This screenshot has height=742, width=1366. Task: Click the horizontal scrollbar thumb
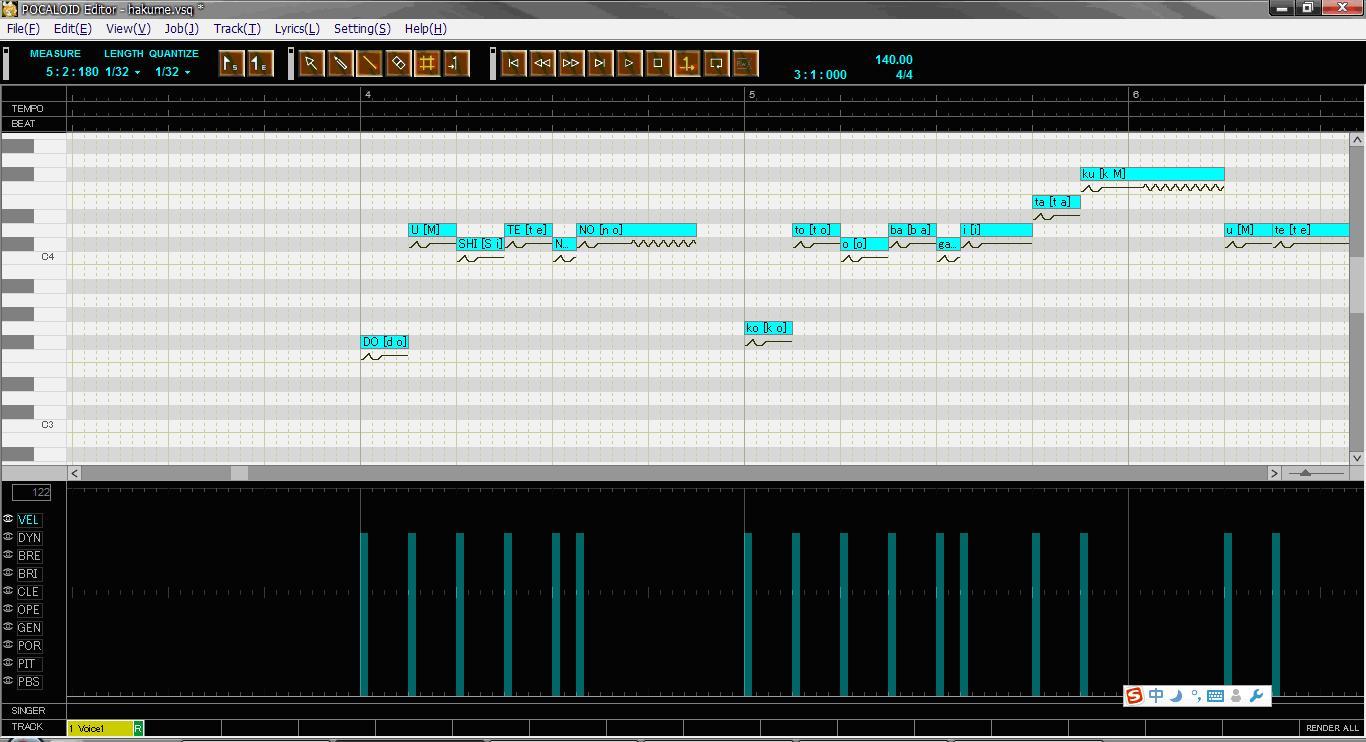pyautogui.click(x=239, y=472)
